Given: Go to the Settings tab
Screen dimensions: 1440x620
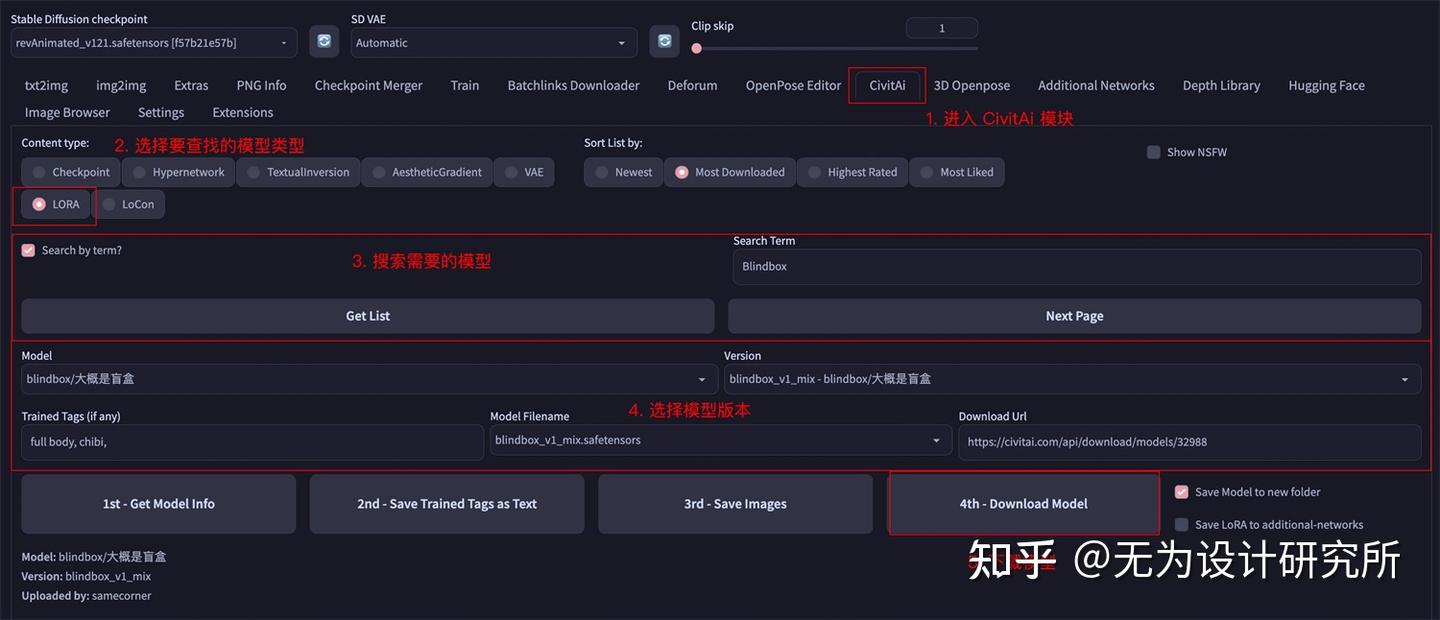Looking at the screenshot, I should pos(161,112).
